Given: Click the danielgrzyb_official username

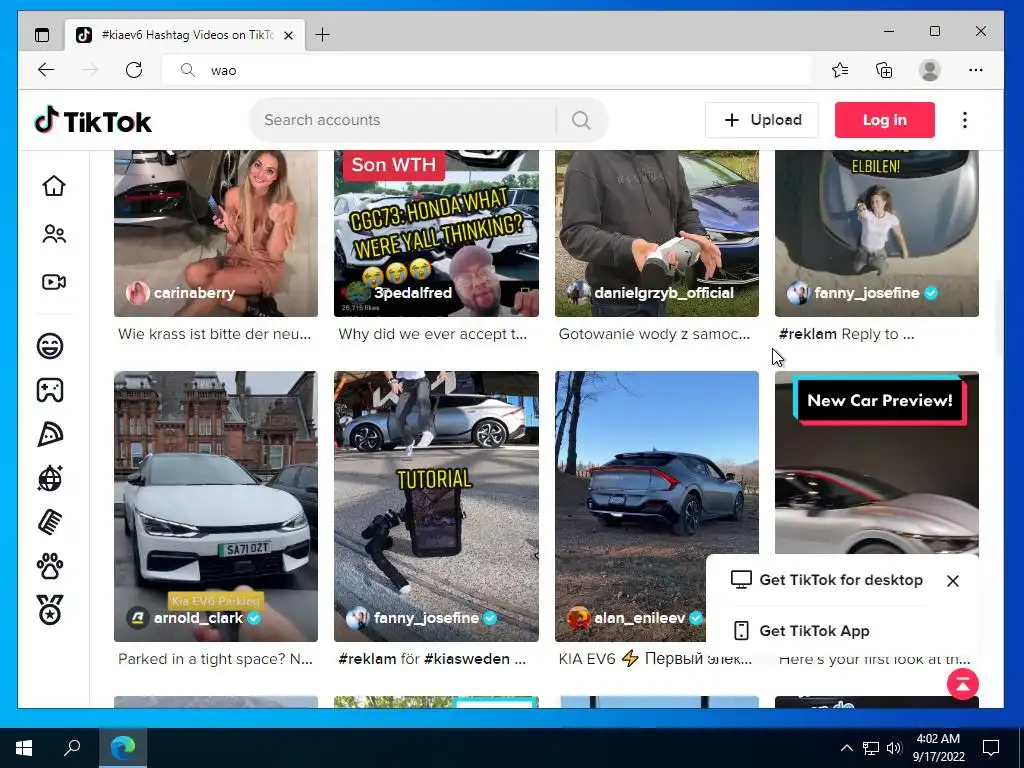Looking at the screenshot, I should click(x=664, y=293).
